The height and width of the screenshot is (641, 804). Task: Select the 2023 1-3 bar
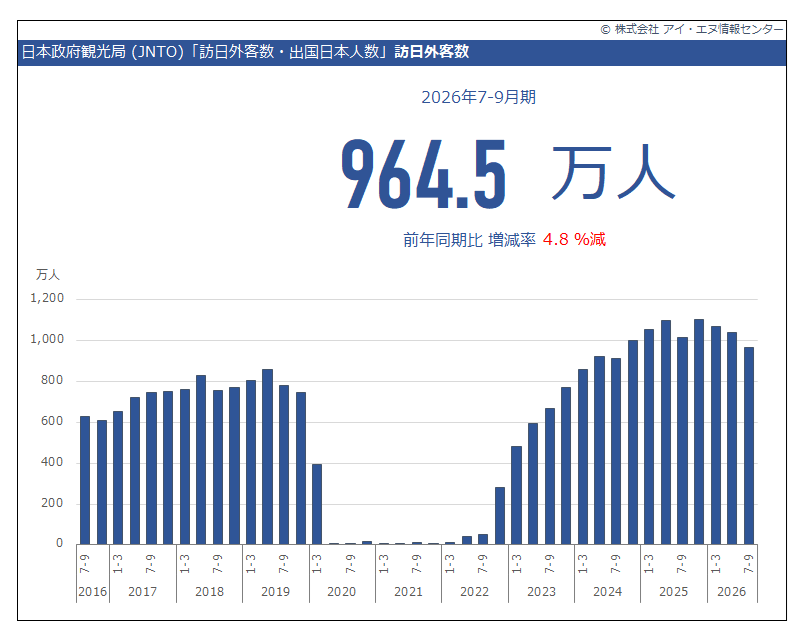pyautogui.click(x=516, y=495)
